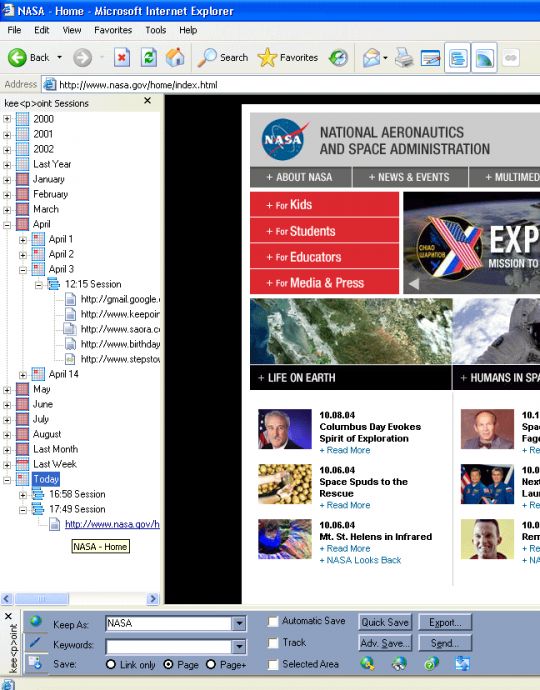Viewport: 540px width, 690px height.
Task: Toggle keepoint toolbar blue-green icon
Action: tap(485, 58)
